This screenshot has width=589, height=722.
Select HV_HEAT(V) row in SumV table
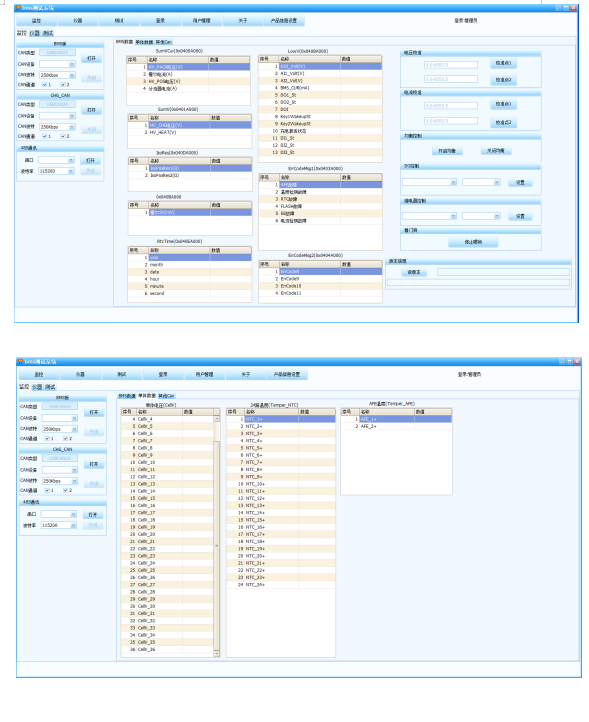click(x=189, y=133)
